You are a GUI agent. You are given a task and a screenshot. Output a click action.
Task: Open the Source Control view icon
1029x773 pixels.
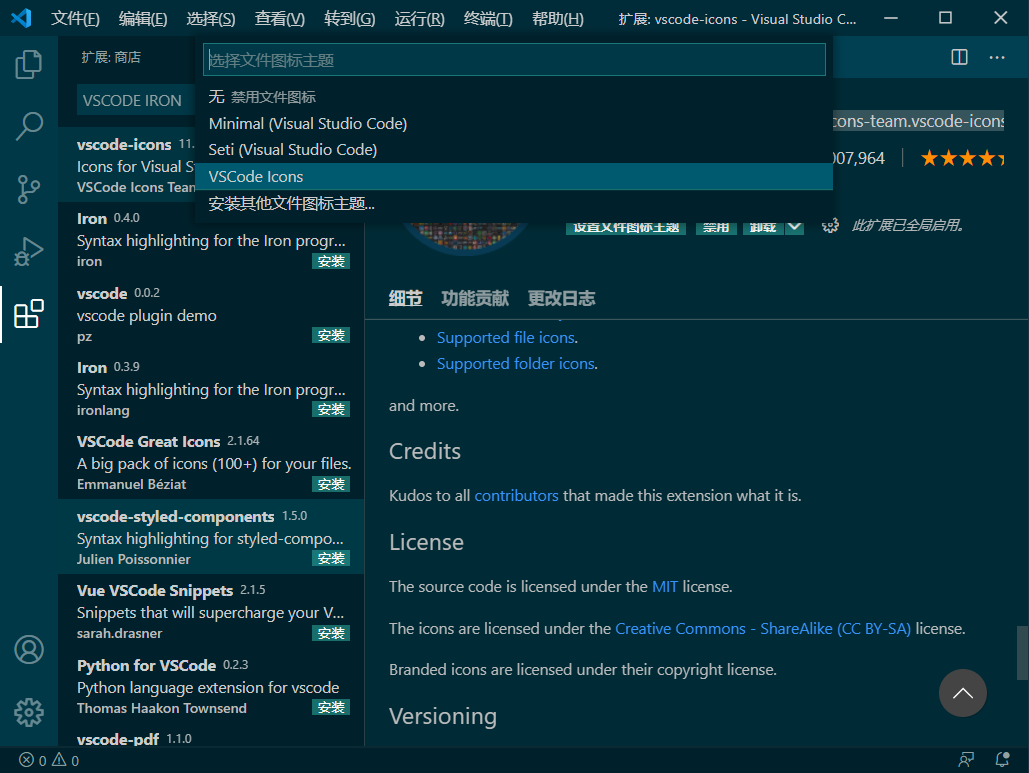[28, 189]
